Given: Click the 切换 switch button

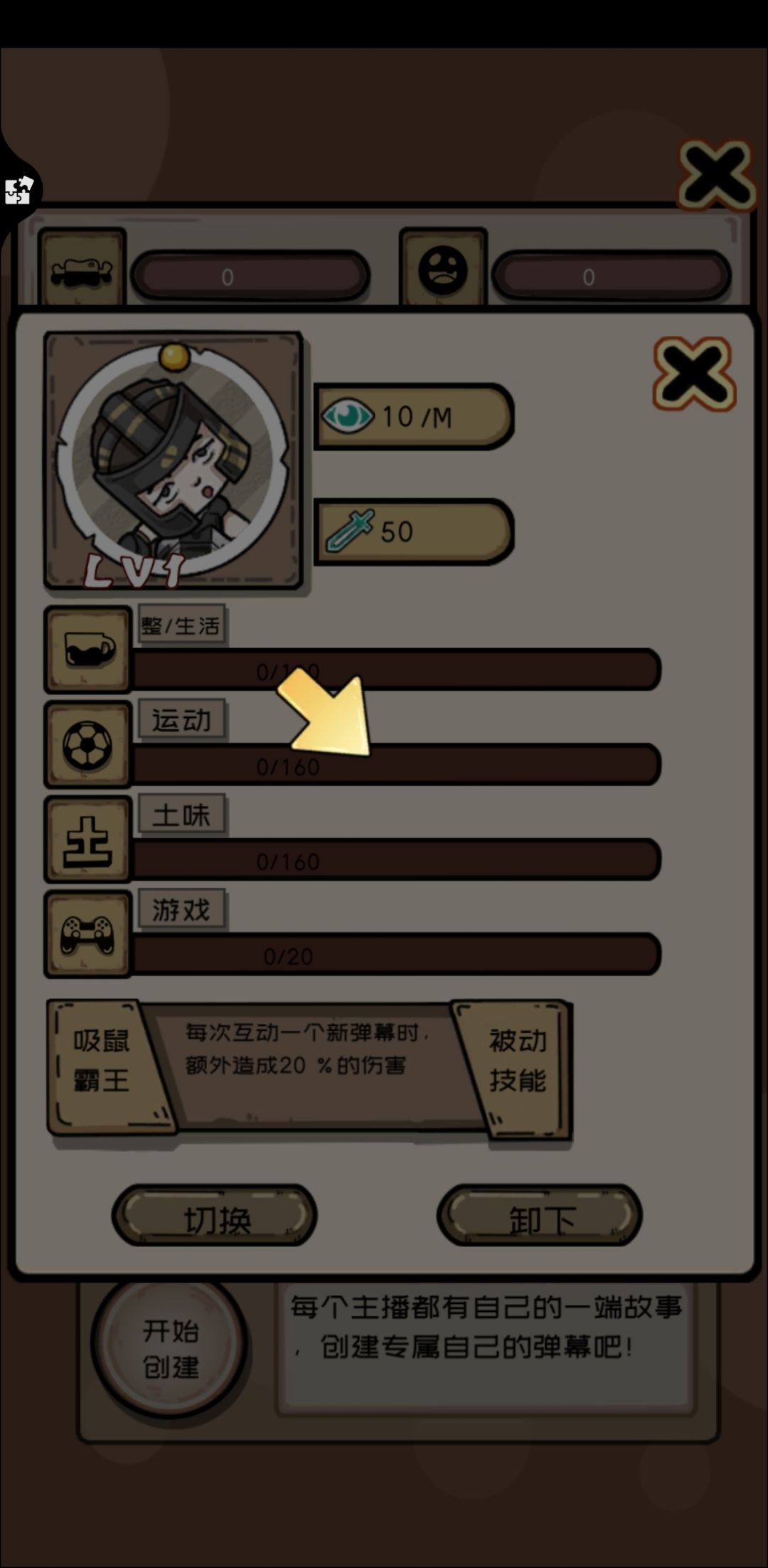Looking at the screenshot, I should pyautogui.click(x=215, y=1215).
